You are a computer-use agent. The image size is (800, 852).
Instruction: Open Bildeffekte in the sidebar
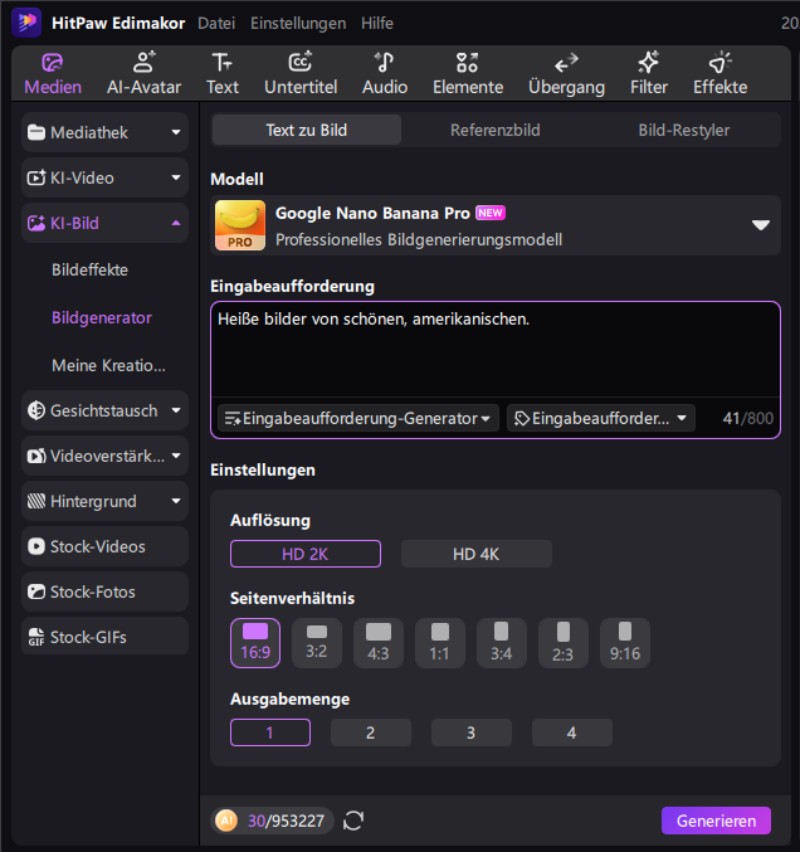(90, 270)
